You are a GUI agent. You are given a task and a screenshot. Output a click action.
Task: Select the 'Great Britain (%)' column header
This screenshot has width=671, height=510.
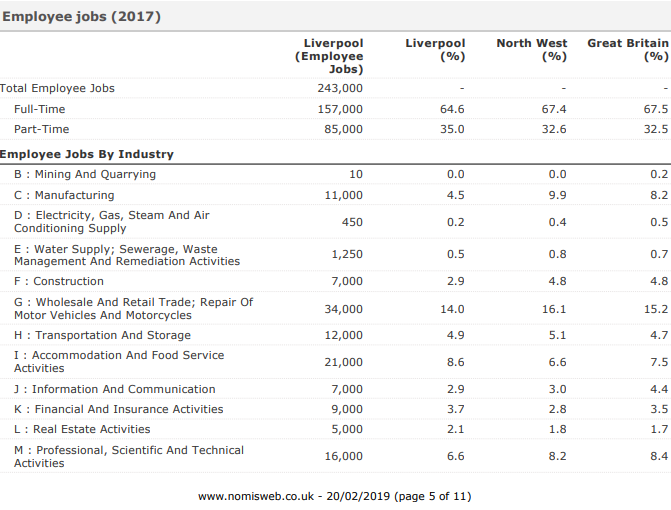coord(627,50)
